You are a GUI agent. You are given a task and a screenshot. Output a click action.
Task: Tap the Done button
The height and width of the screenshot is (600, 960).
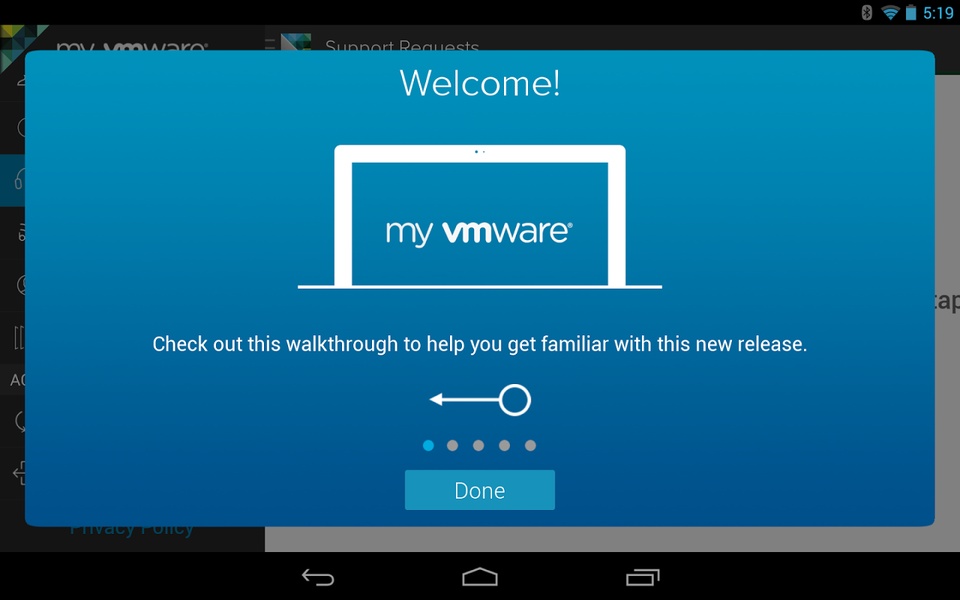(479, 490)
